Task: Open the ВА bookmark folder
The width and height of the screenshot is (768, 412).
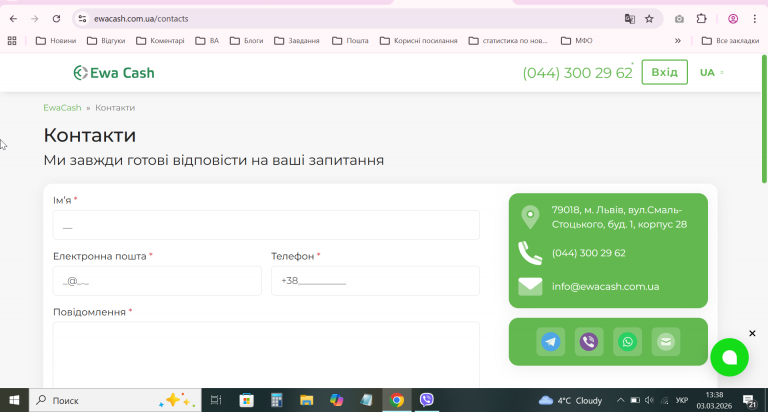Action: click(x=207, y=41)
